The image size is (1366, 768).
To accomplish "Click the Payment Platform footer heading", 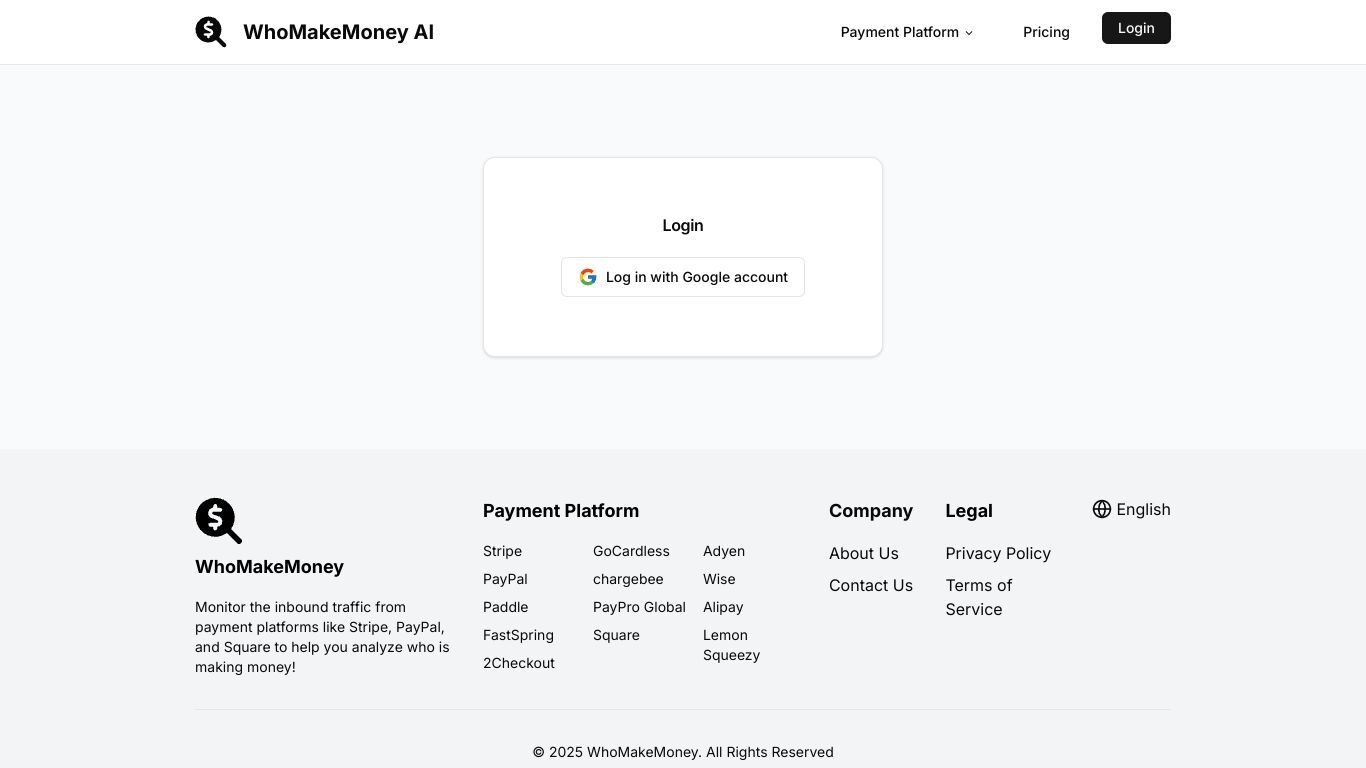I will click(x=561, y=511).
